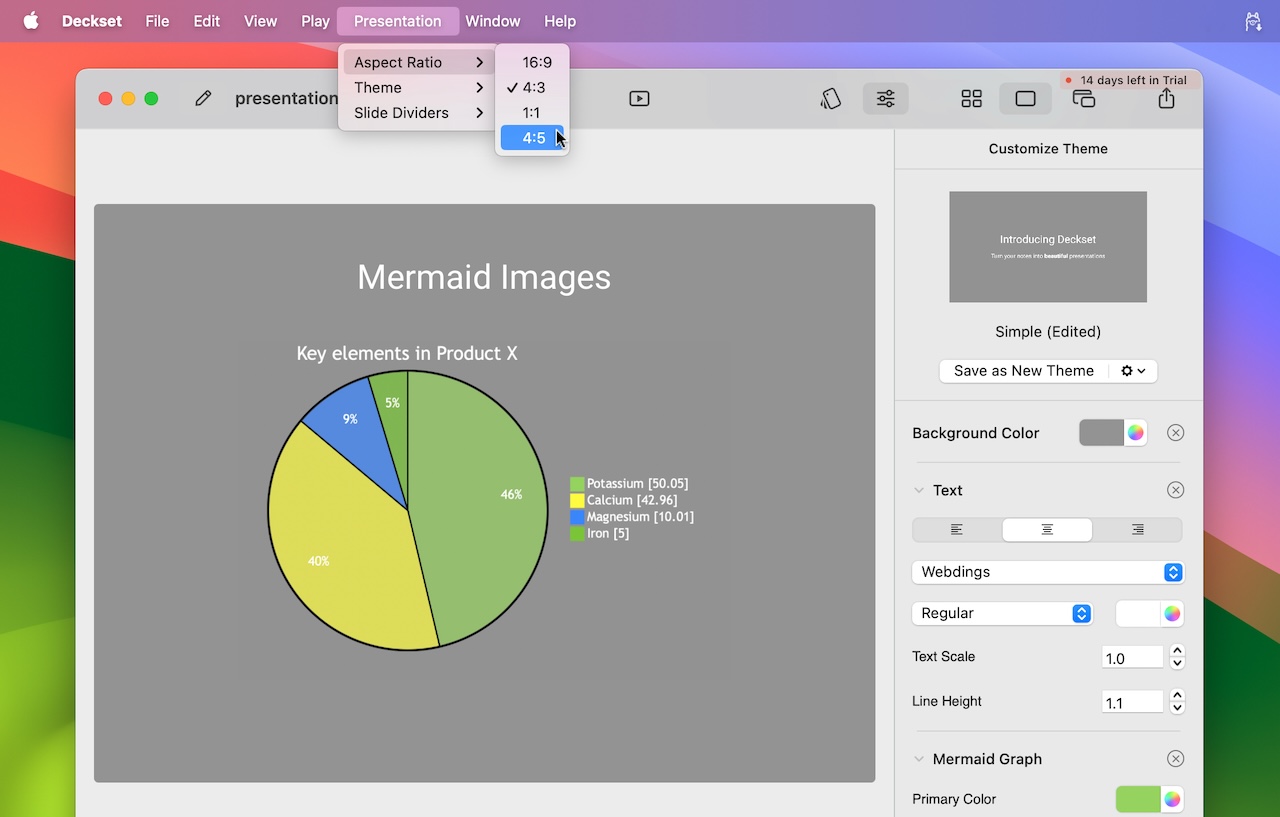The image size is (1280, 817).
Task: Click Save as New Theme button
Action: 1024,371
